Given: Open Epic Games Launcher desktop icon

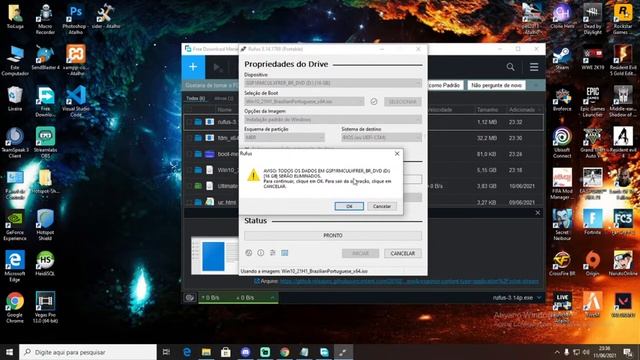Looking at the screenshot, I should 592,101.
